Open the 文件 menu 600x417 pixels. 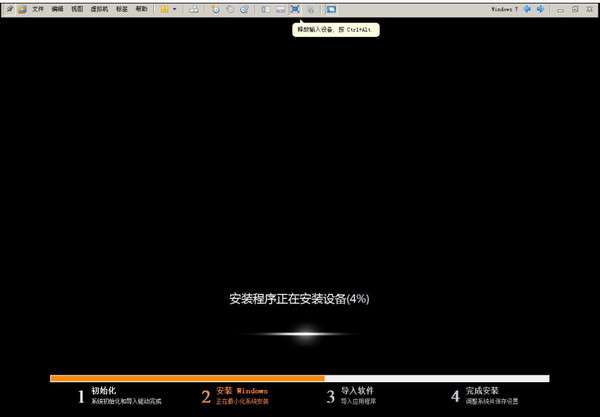click(x=38, y=9)
